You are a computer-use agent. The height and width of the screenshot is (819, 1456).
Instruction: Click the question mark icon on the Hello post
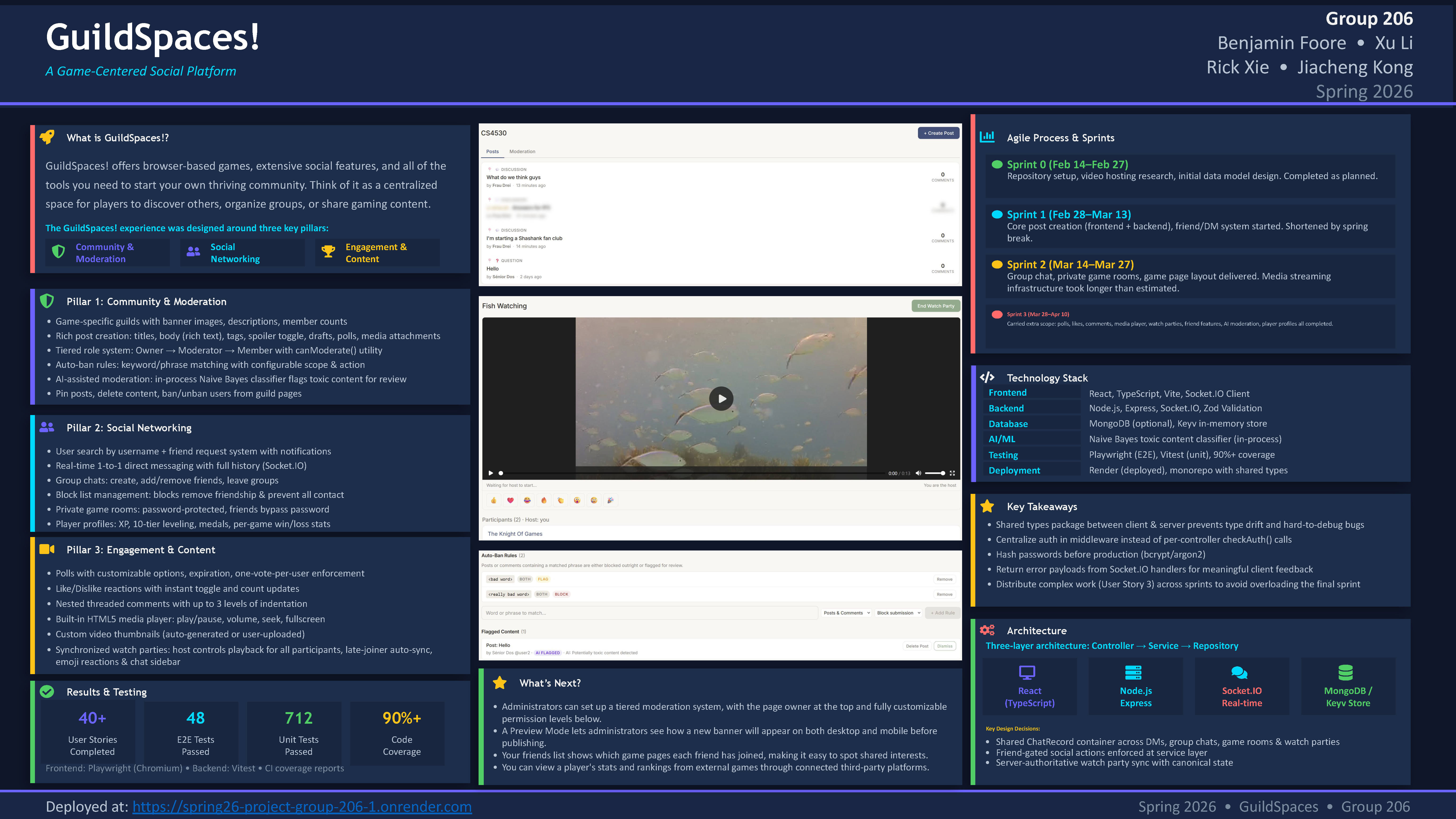pos(497,260)
